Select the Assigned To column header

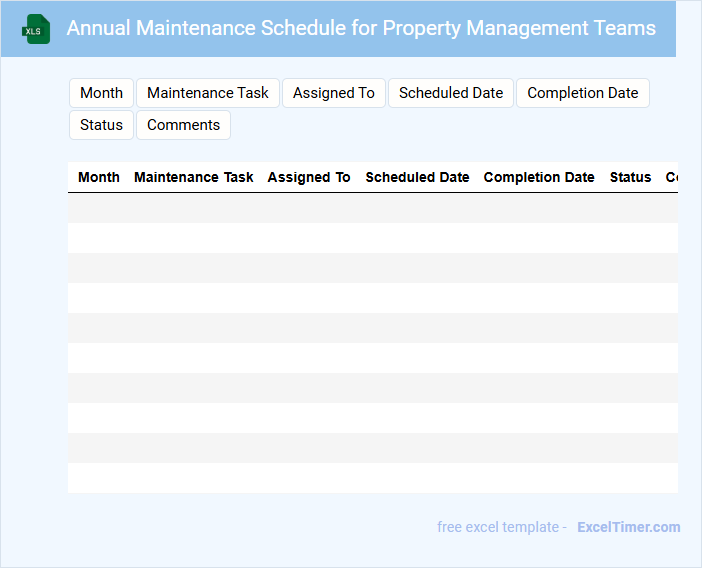(x=309, y=177)
